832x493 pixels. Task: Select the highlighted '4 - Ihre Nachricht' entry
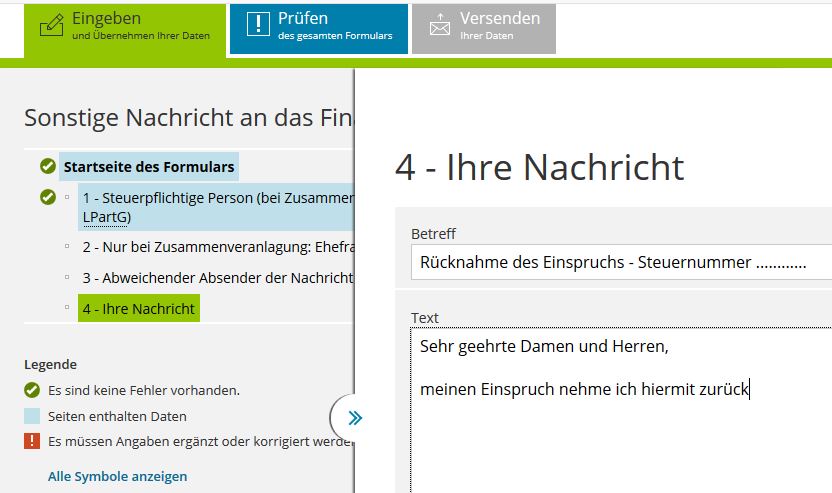138,308
